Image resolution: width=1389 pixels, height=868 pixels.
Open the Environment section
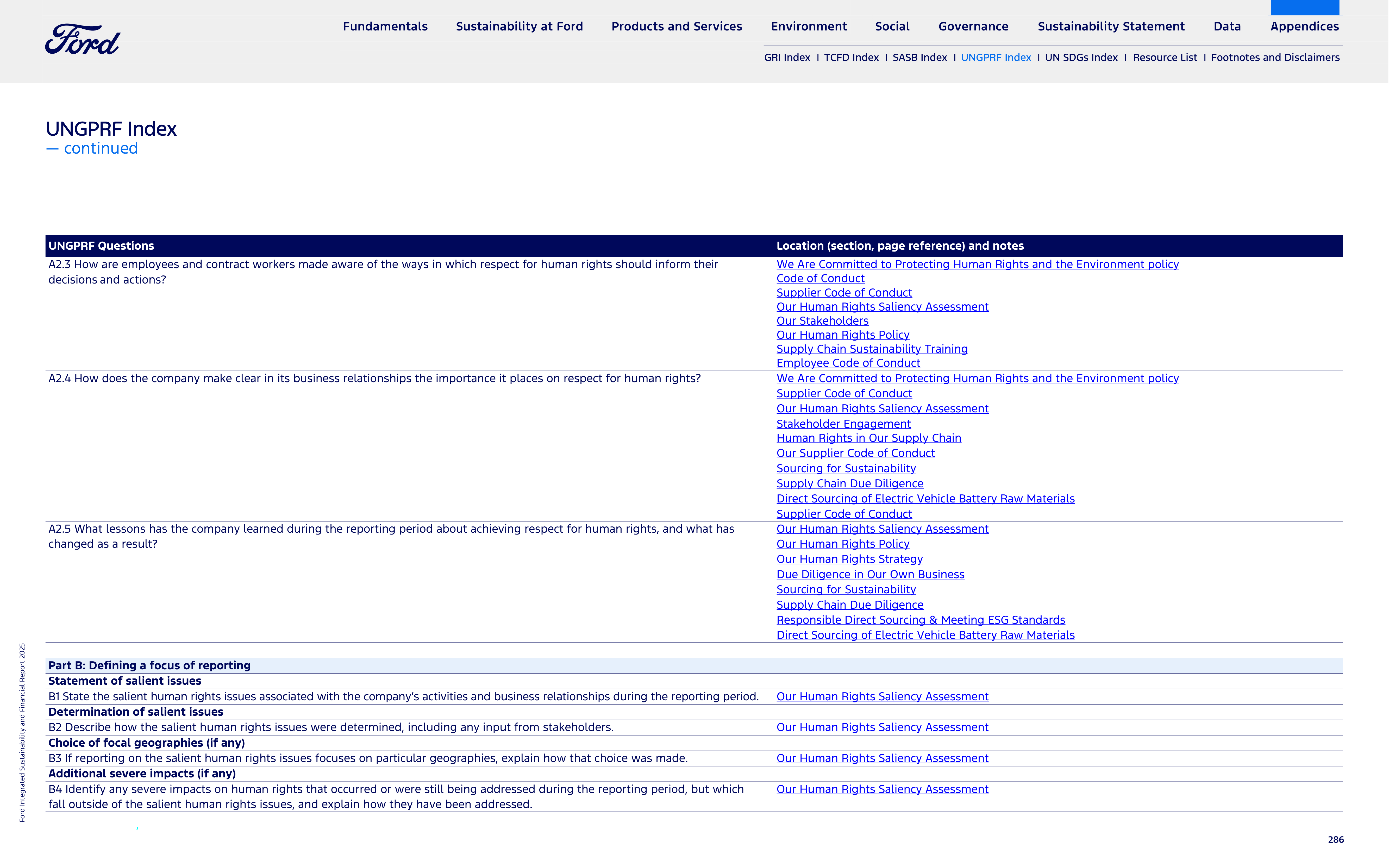pyautogui.click(x=809, y=26)
